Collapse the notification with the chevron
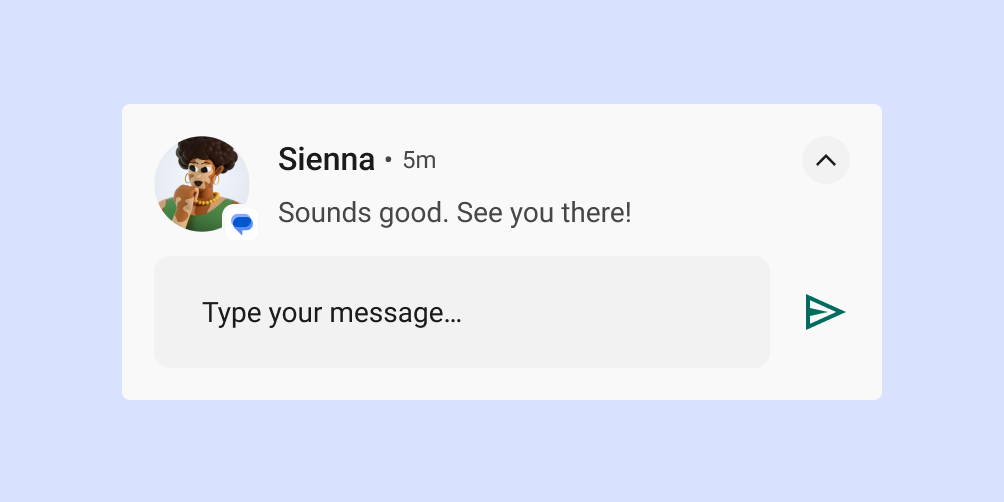 click(825, 160)
